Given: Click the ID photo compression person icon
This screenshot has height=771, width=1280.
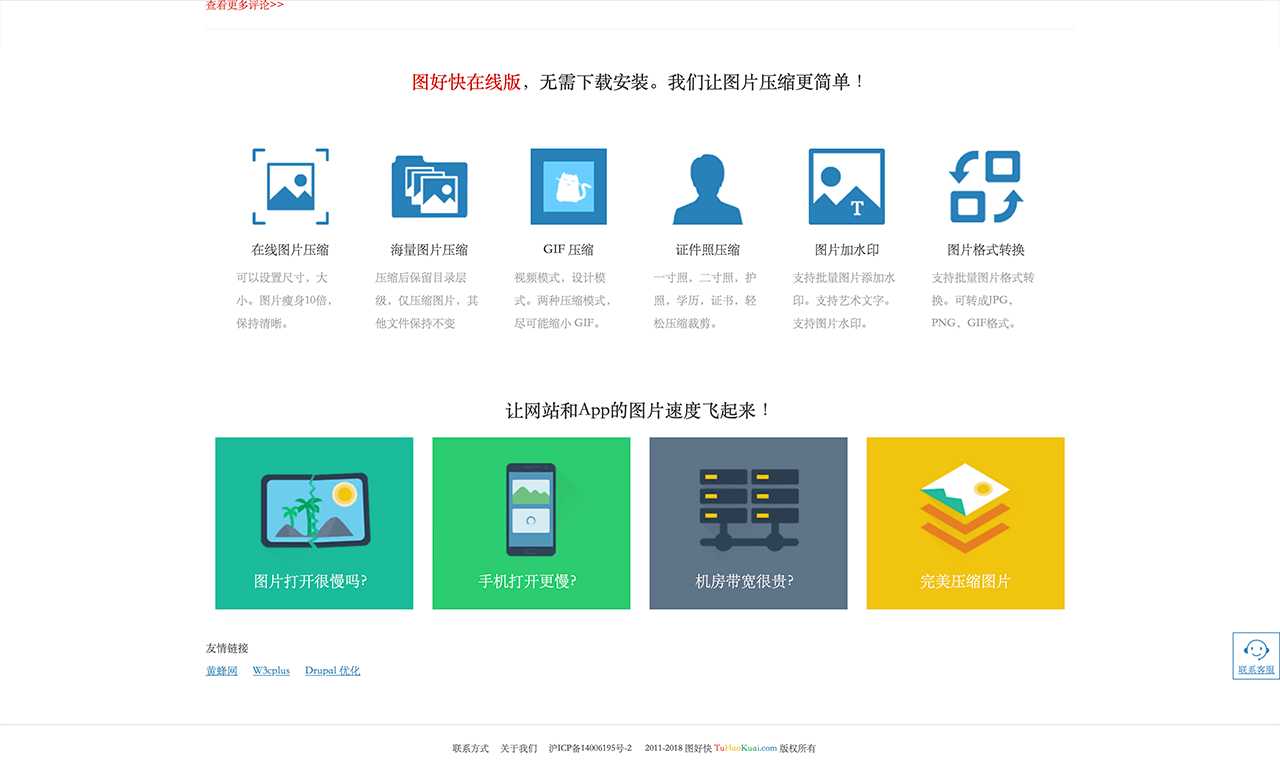Looking at the screenshot, I should tap(707, 188).
